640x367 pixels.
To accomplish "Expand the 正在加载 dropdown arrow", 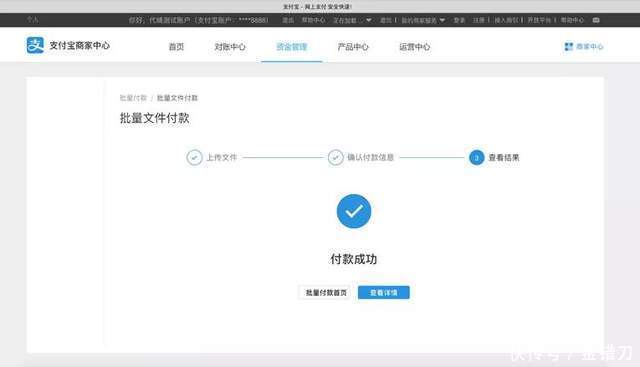I will coord(369,20).
